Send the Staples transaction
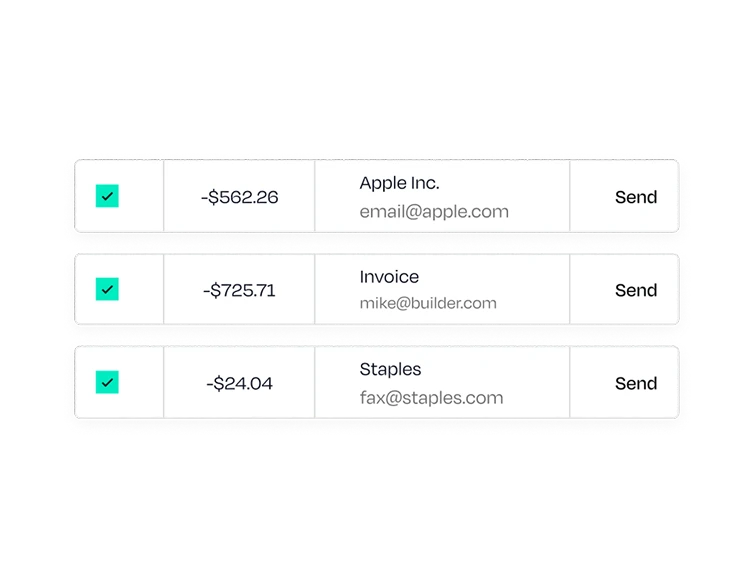The image size is (752, 588). 636,383
